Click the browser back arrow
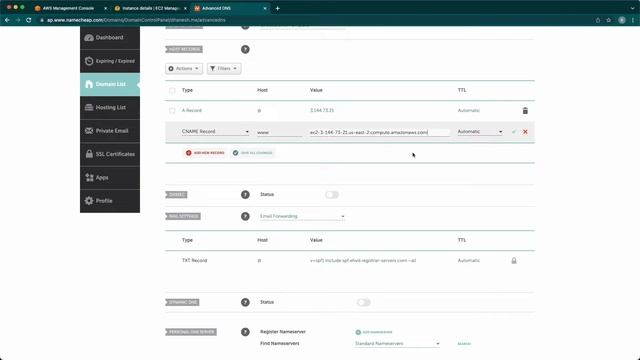This screenshot has height=360, width=640. 7,20
